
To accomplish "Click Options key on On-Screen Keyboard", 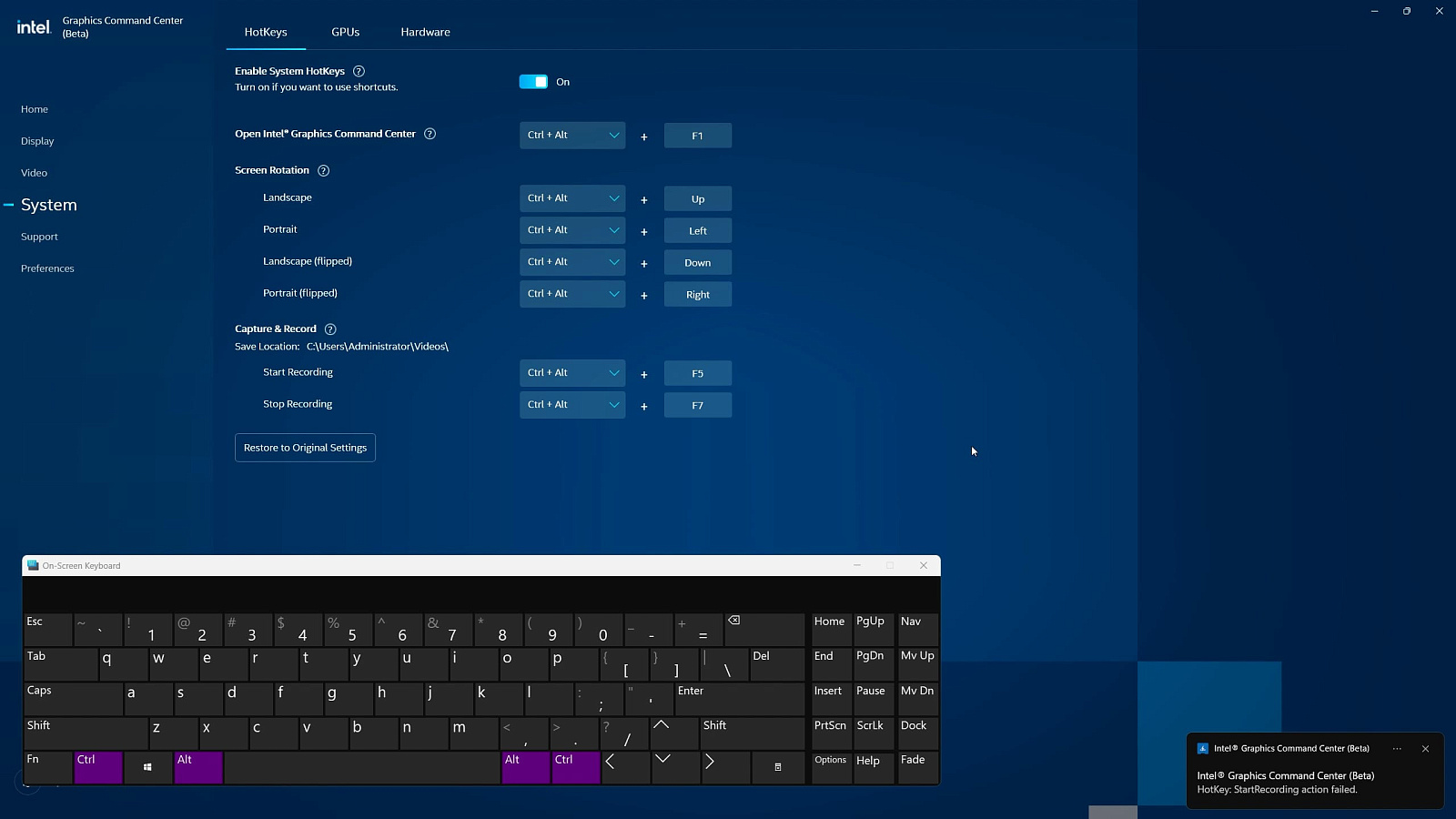I will 831,767.
